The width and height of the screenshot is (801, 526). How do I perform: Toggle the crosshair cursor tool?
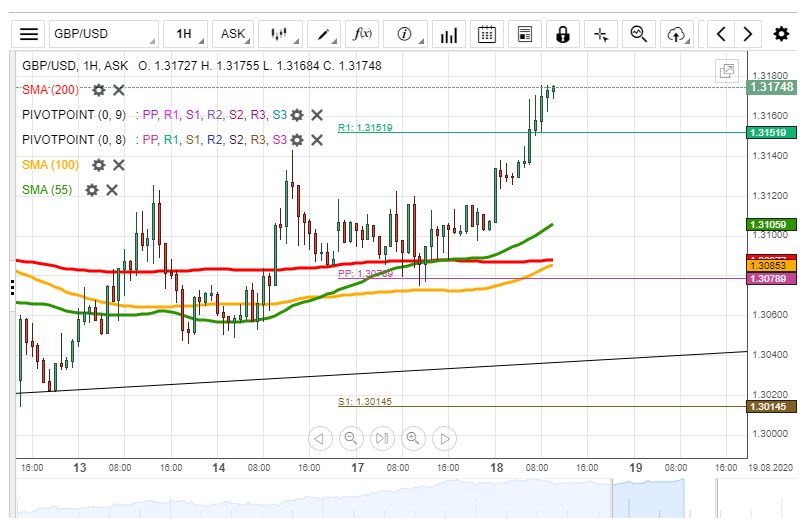click(x=601, y=34)
